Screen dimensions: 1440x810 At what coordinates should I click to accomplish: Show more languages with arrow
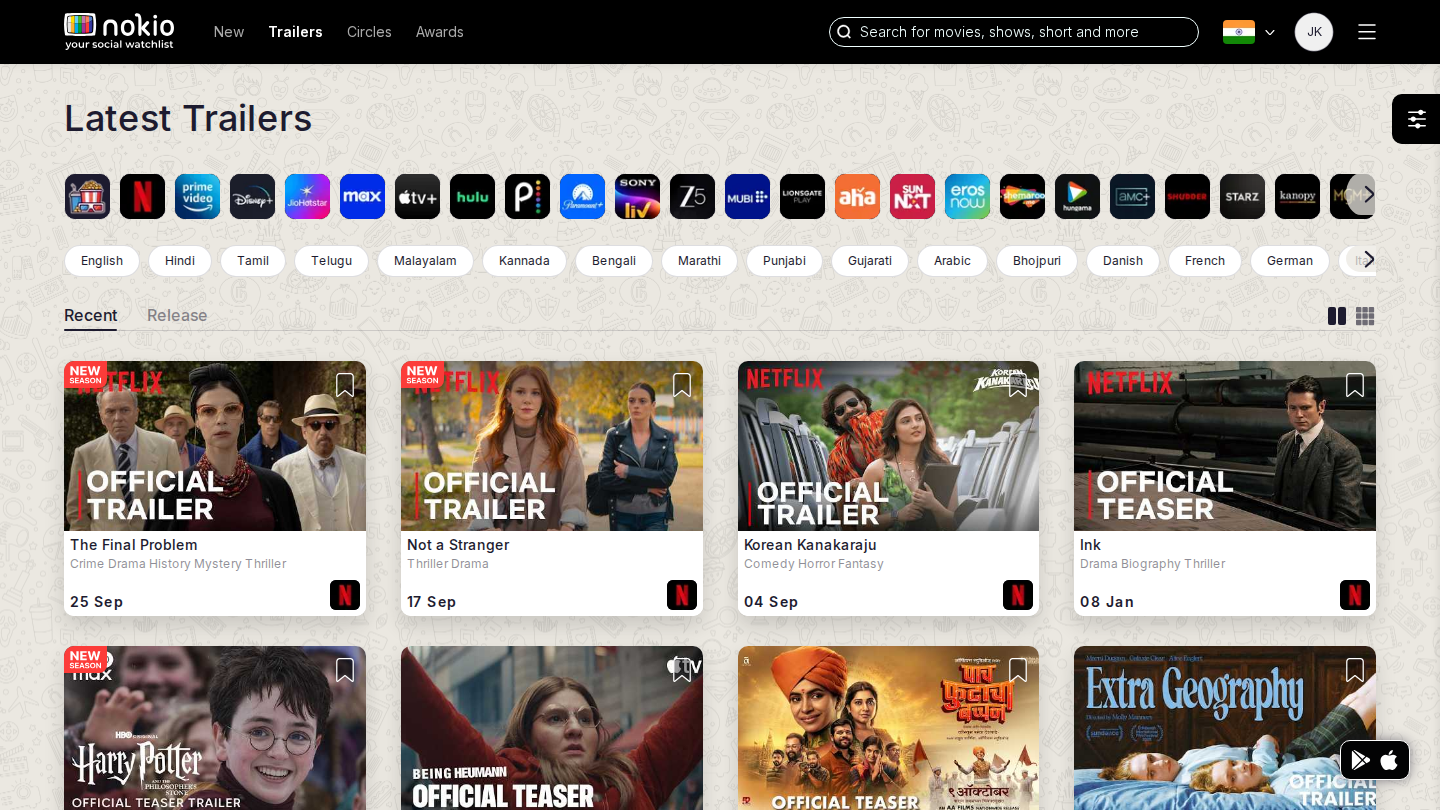click(x=1369, y=259)
